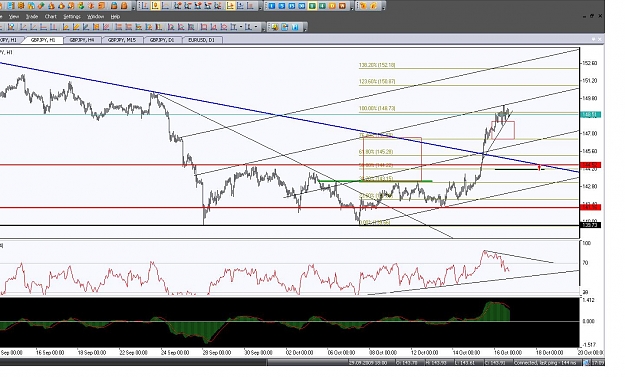The height and width of the screenshot is (377, 625).
Task: Click the document icon between yellow and H icons
Action: (x=285, y=27)
